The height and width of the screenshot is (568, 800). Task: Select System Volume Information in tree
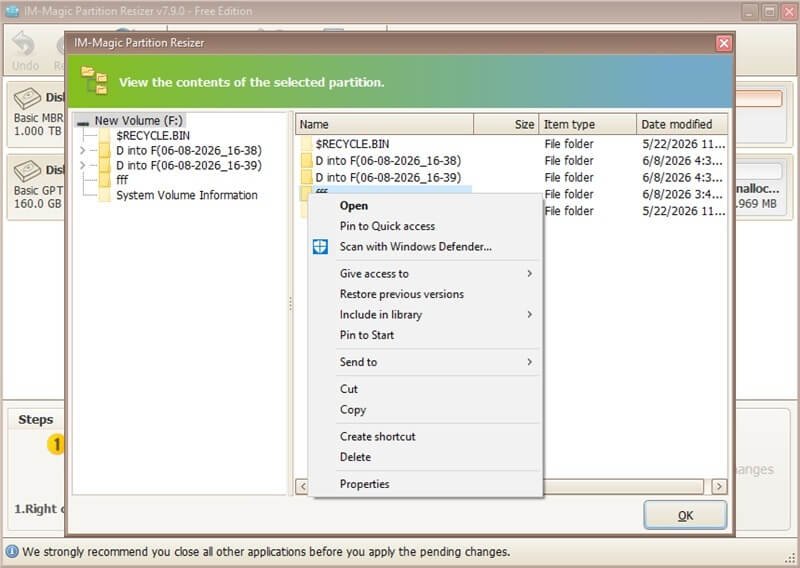point(187,195)
